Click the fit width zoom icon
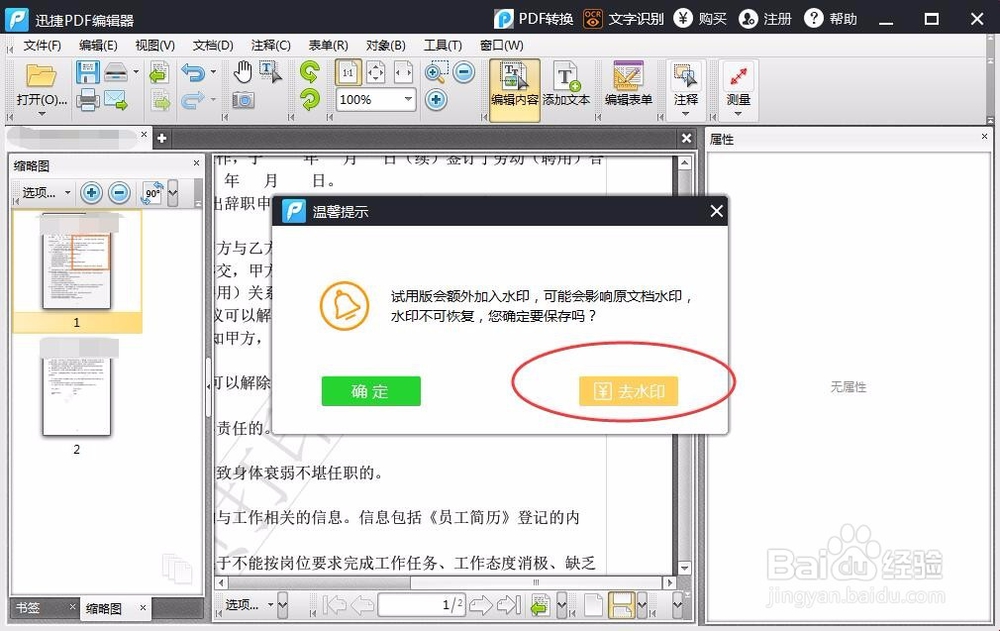1000x631 pixels. (x=404, y=73)
